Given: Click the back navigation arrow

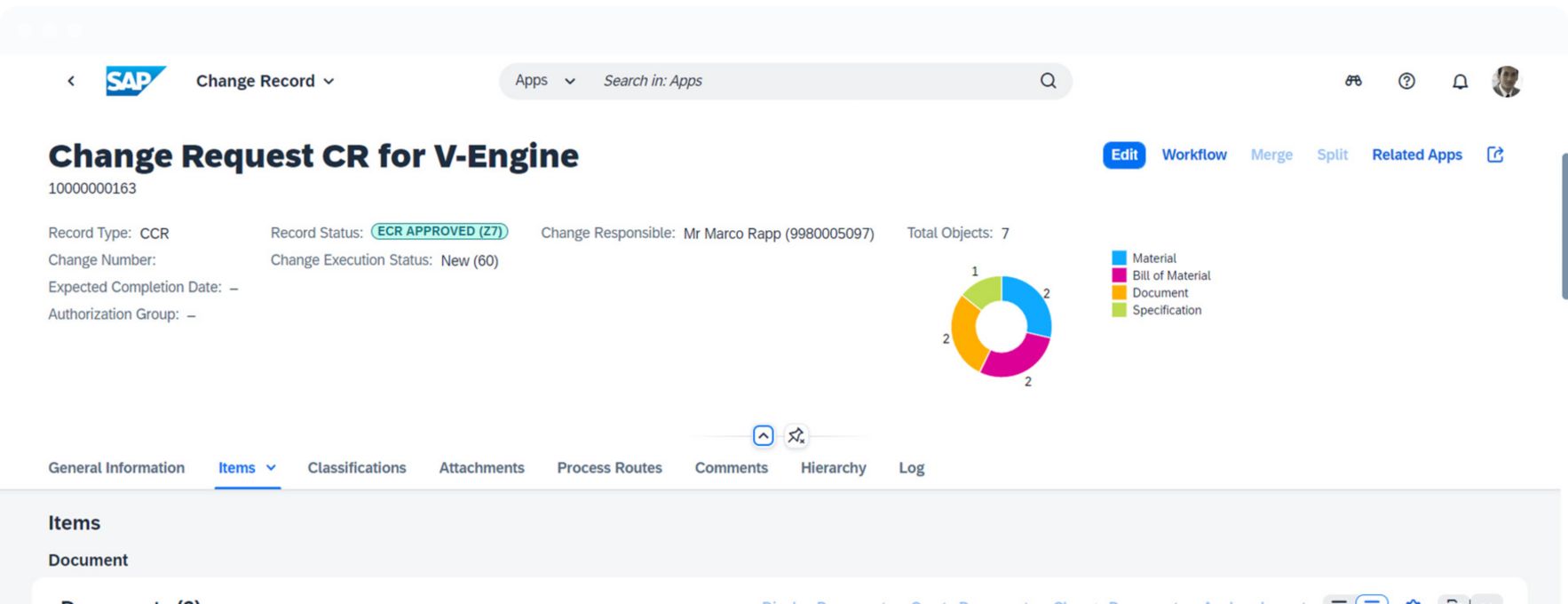Looking at the screenshot, I should (x=71, y=81).
